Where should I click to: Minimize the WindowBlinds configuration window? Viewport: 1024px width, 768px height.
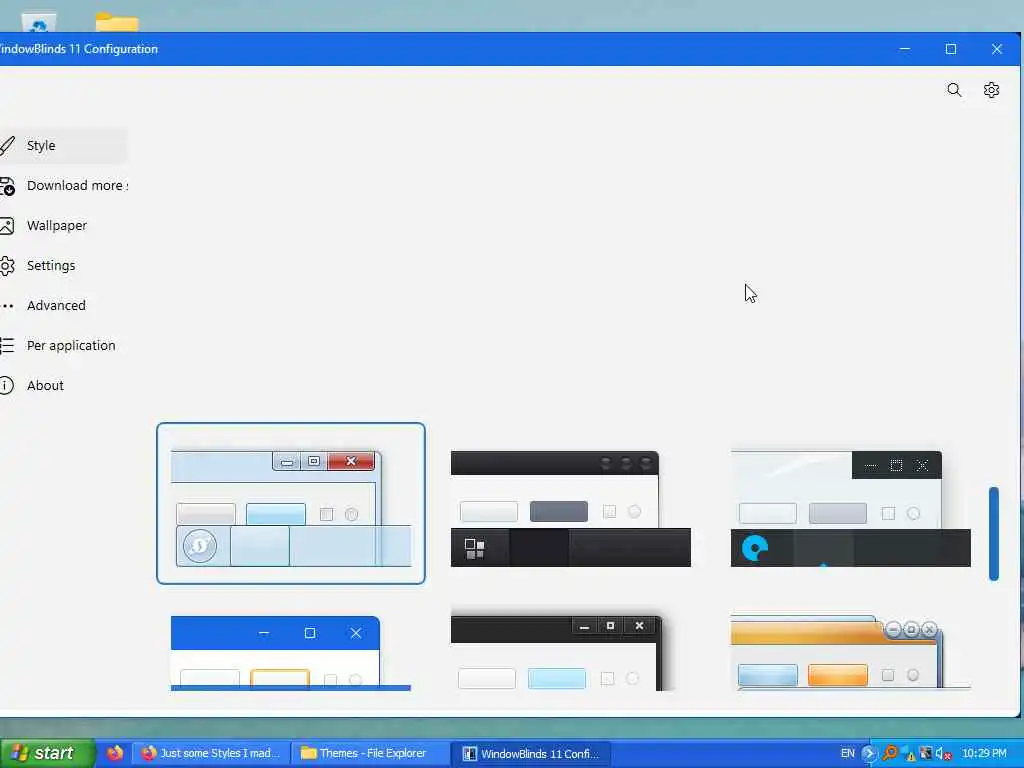904,49
